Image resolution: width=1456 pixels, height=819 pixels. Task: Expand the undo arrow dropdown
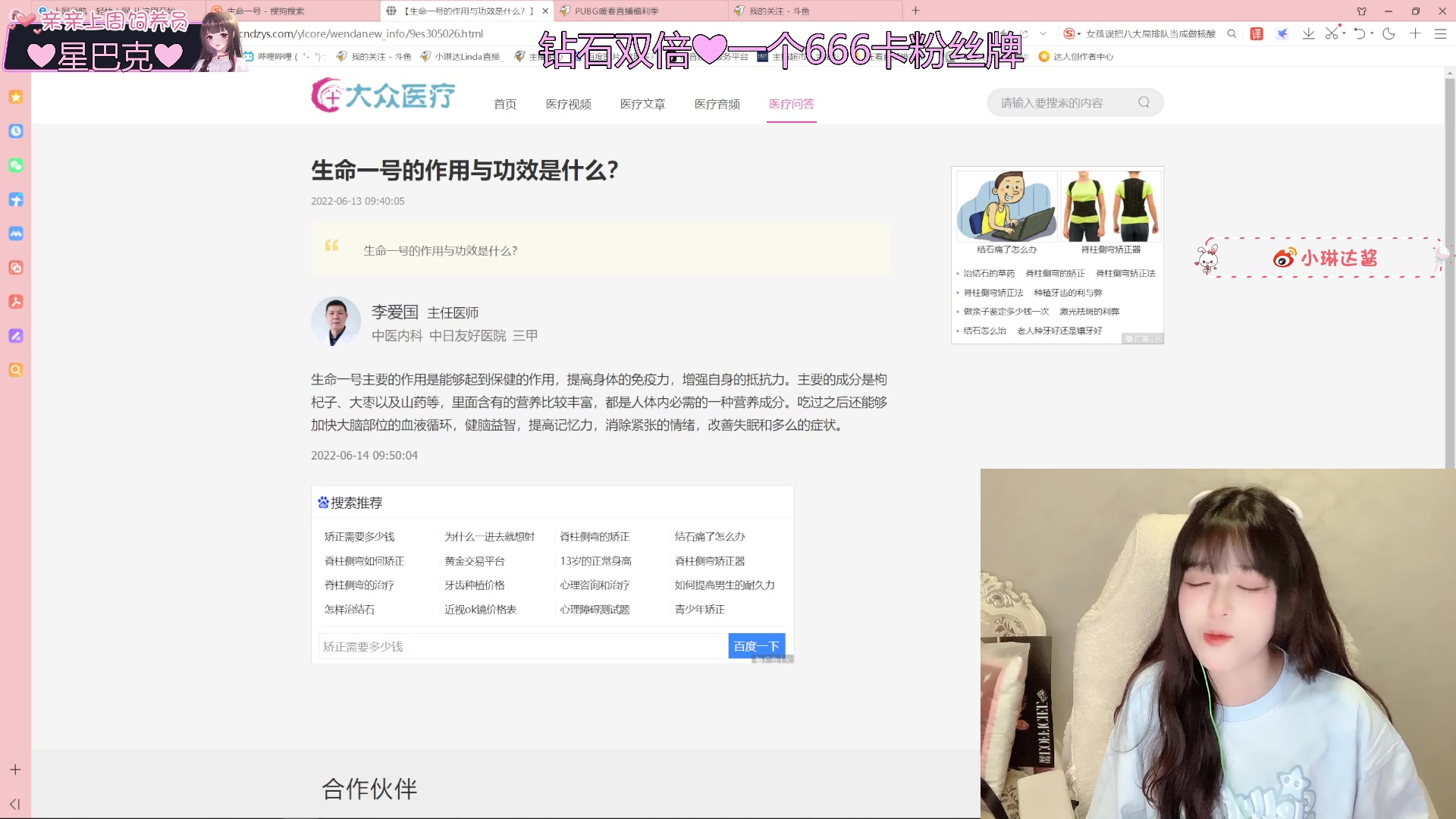[x=1372, y=33]
